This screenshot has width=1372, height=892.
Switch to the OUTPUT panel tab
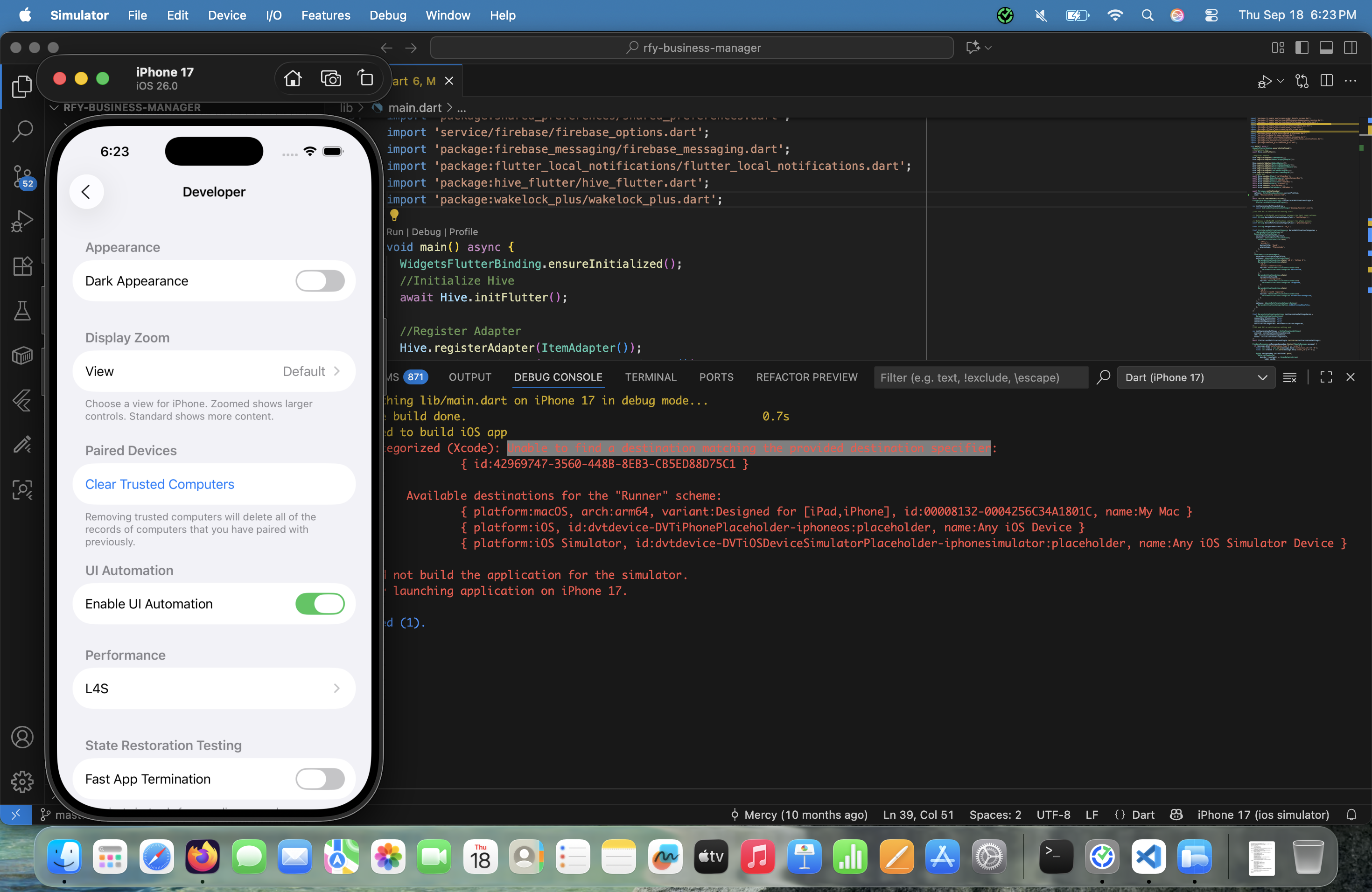[470, 377]
